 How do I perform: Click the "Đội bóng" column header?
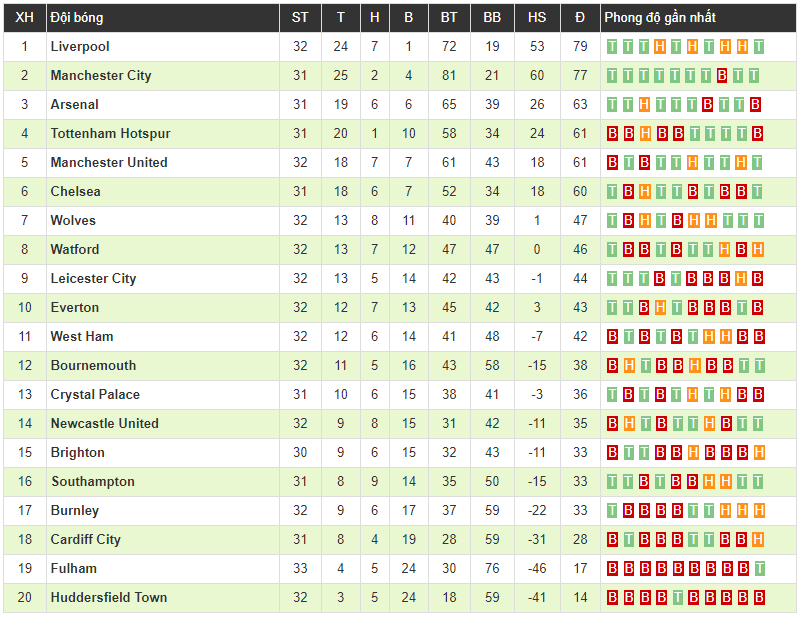point(77,18)
